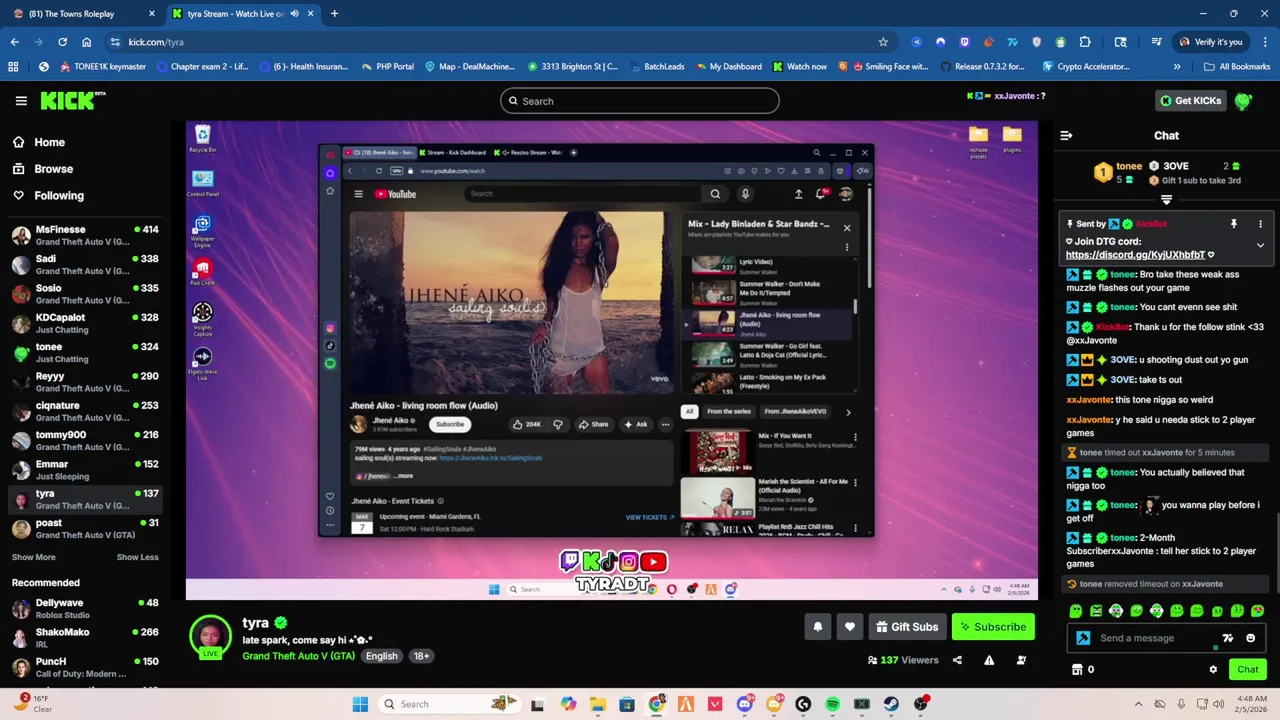This screenshot has height=720, width=1280.
Task: Open the DTG discord invite link
Action: (1135, 255)
